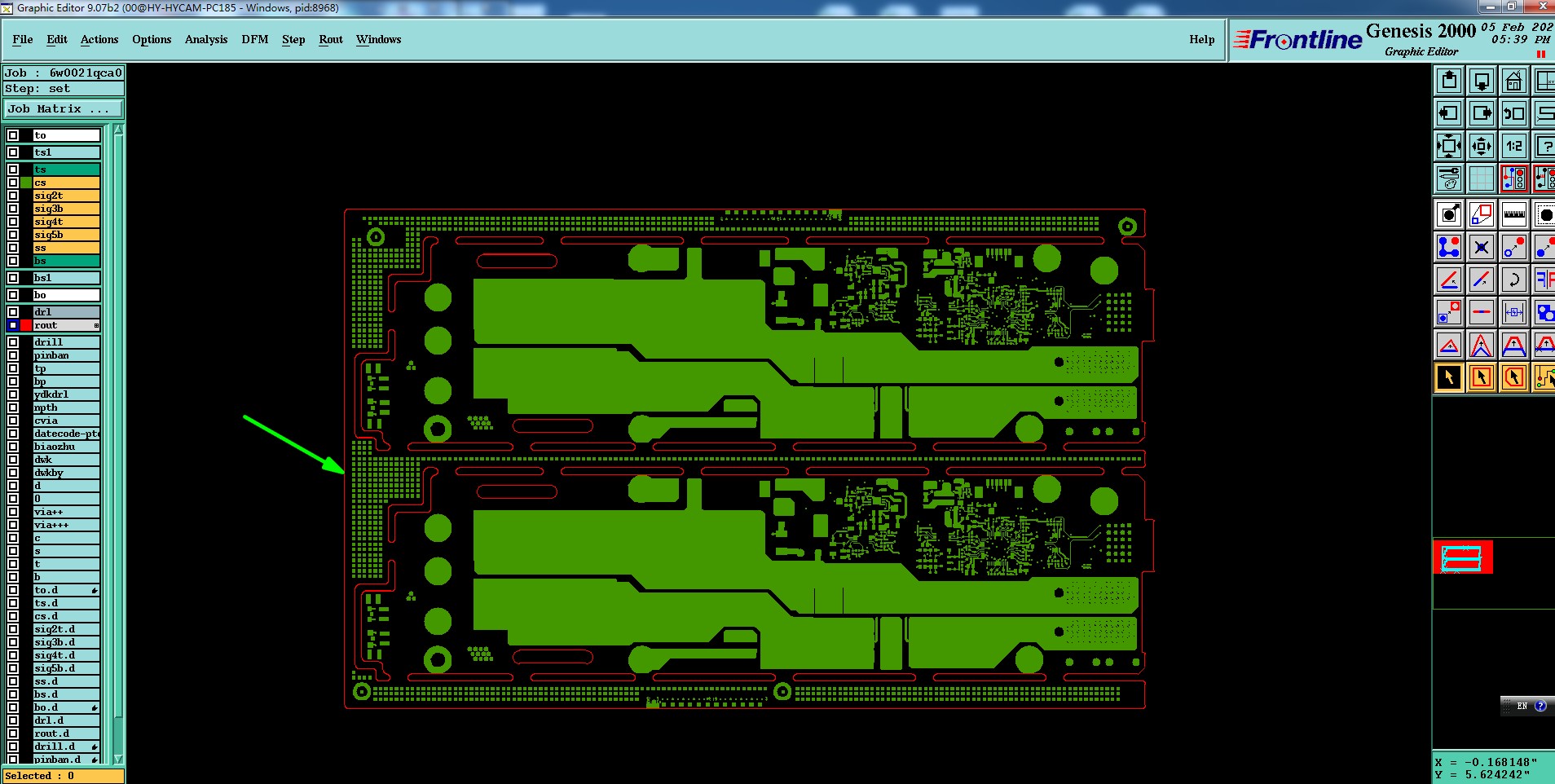Open the DFM menu

[x=255, y=39]
